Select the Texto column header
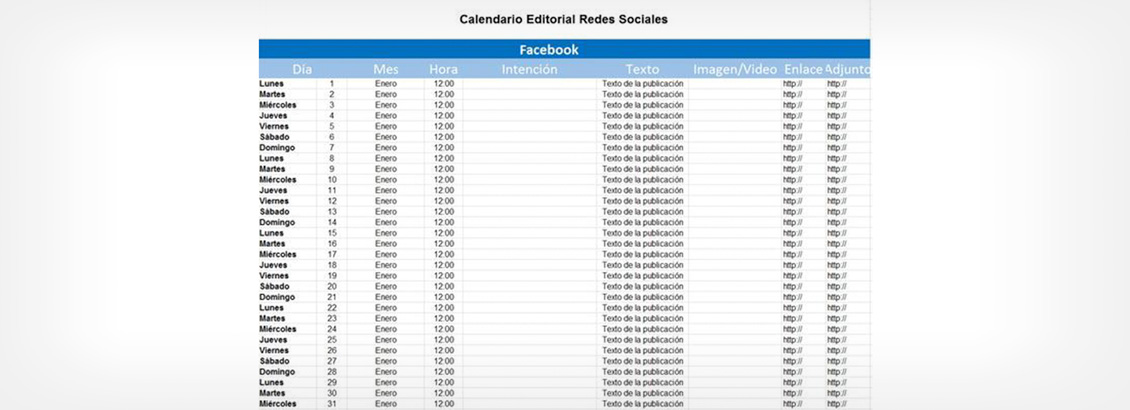The image size is (1130, 410). click(x=642, y=69)
